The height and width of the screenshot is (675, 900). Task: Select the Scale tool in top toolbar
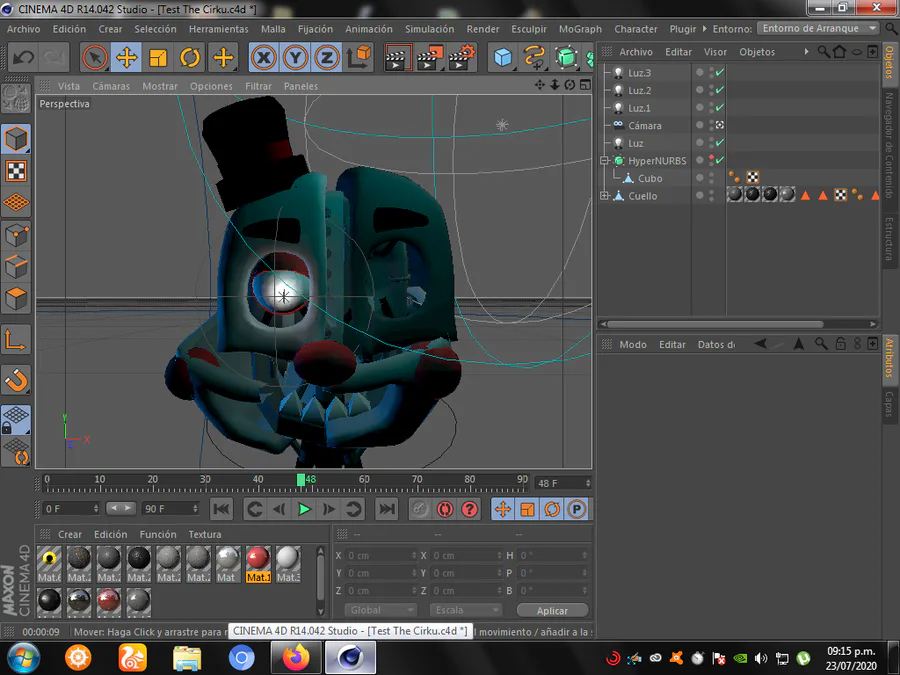pyautogui.click(x=158, y=58)
